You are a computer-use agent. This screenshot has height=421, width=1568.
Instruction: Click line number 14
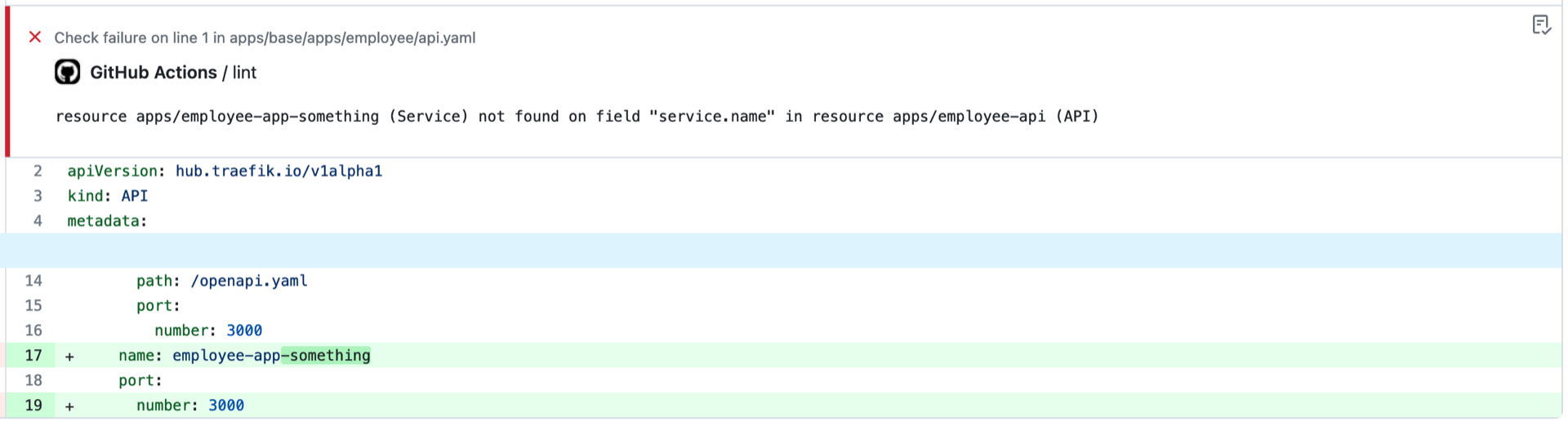click(x=33, y=281)
